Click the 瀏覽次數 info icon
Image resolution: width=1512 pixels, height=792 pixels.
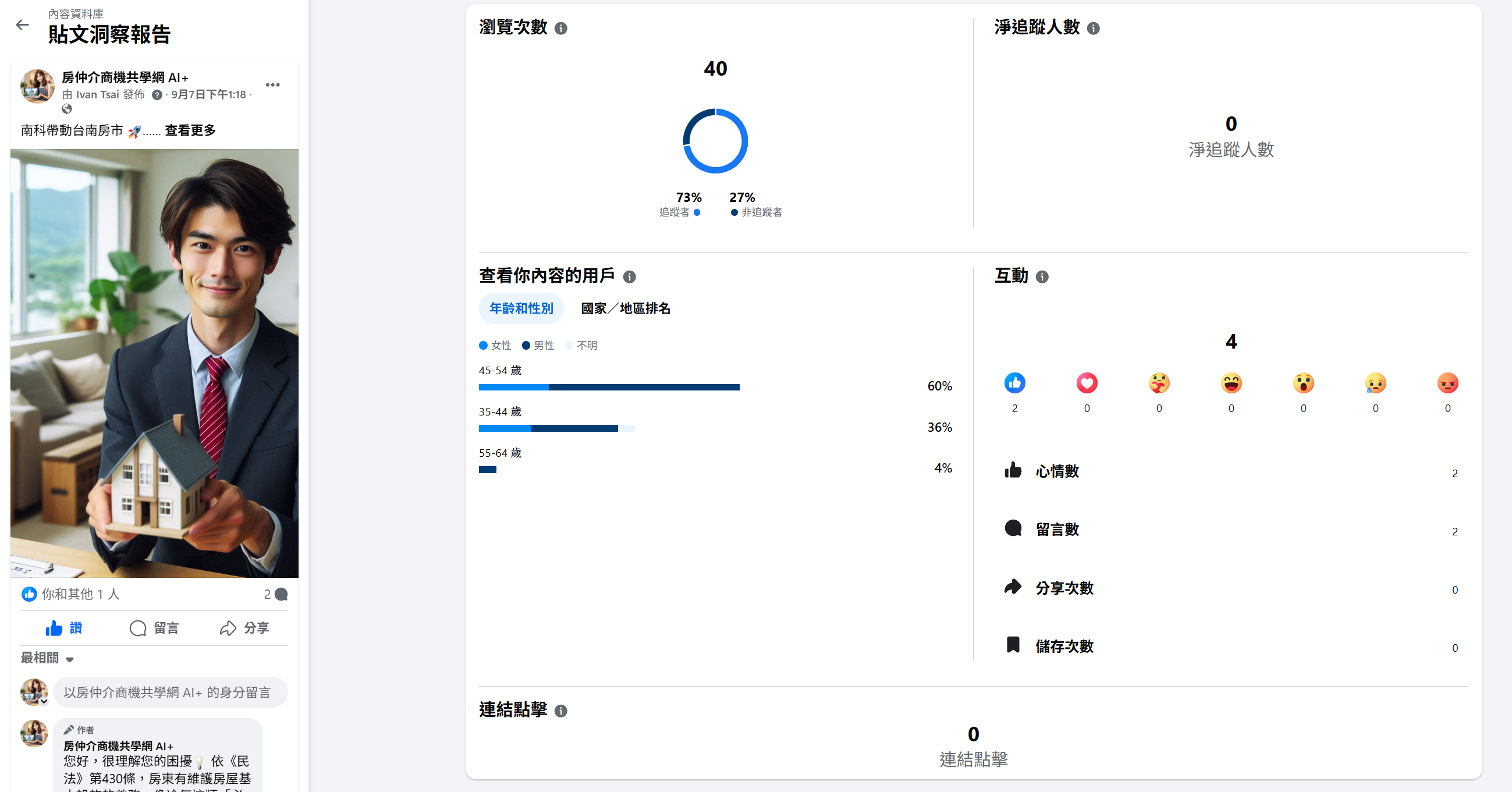tap(561, 28)
